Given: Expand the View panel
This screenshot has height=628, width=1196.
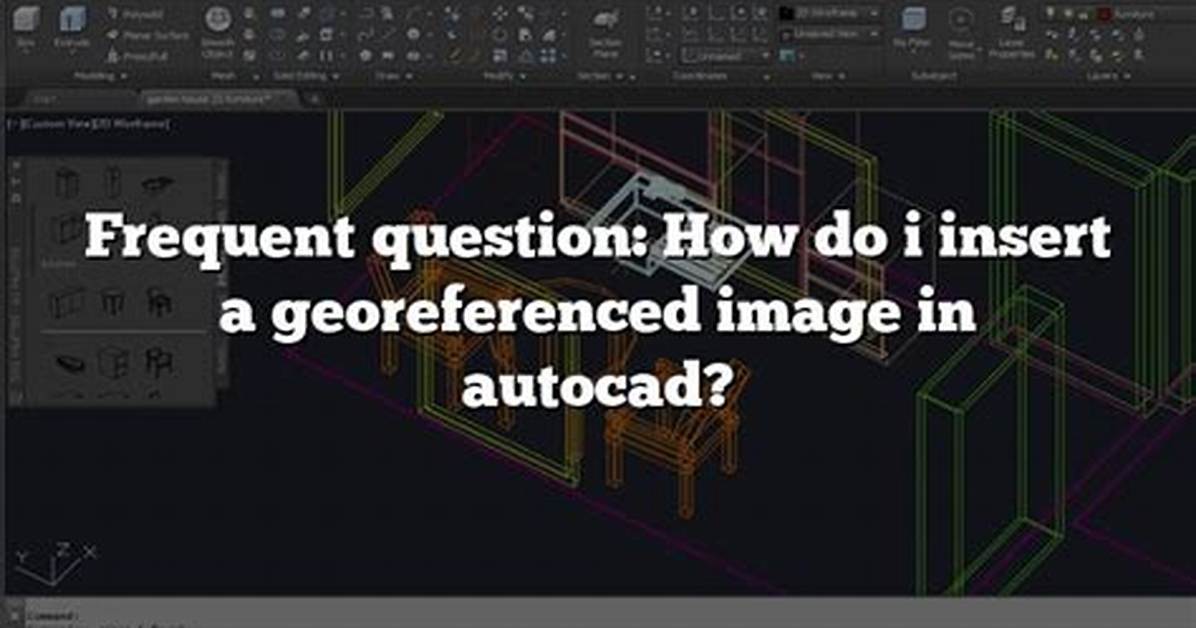Looking at the screenshot, I should 830,76.
